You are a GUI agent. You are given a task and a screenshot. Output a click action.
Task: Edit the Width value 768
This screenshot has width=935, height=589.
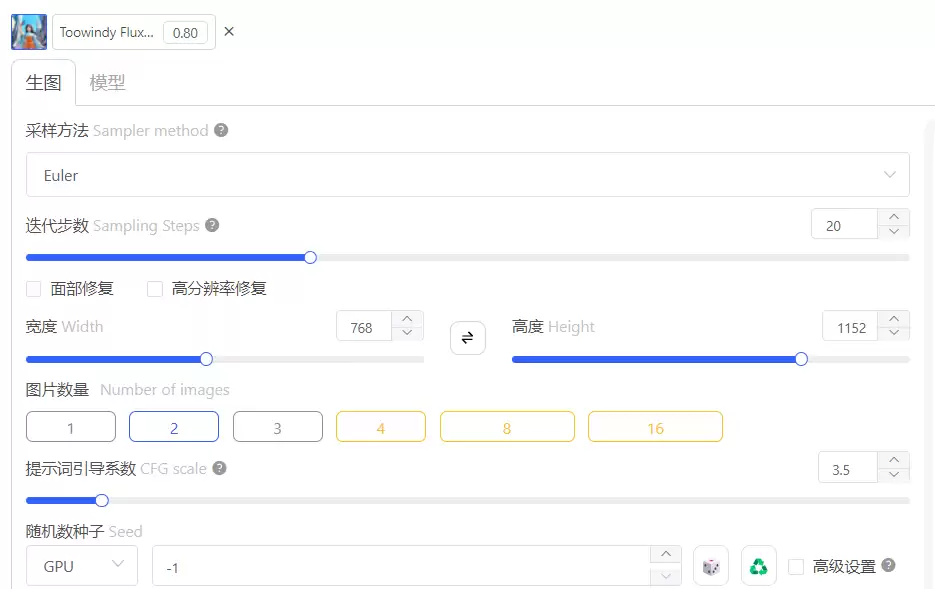364,327
